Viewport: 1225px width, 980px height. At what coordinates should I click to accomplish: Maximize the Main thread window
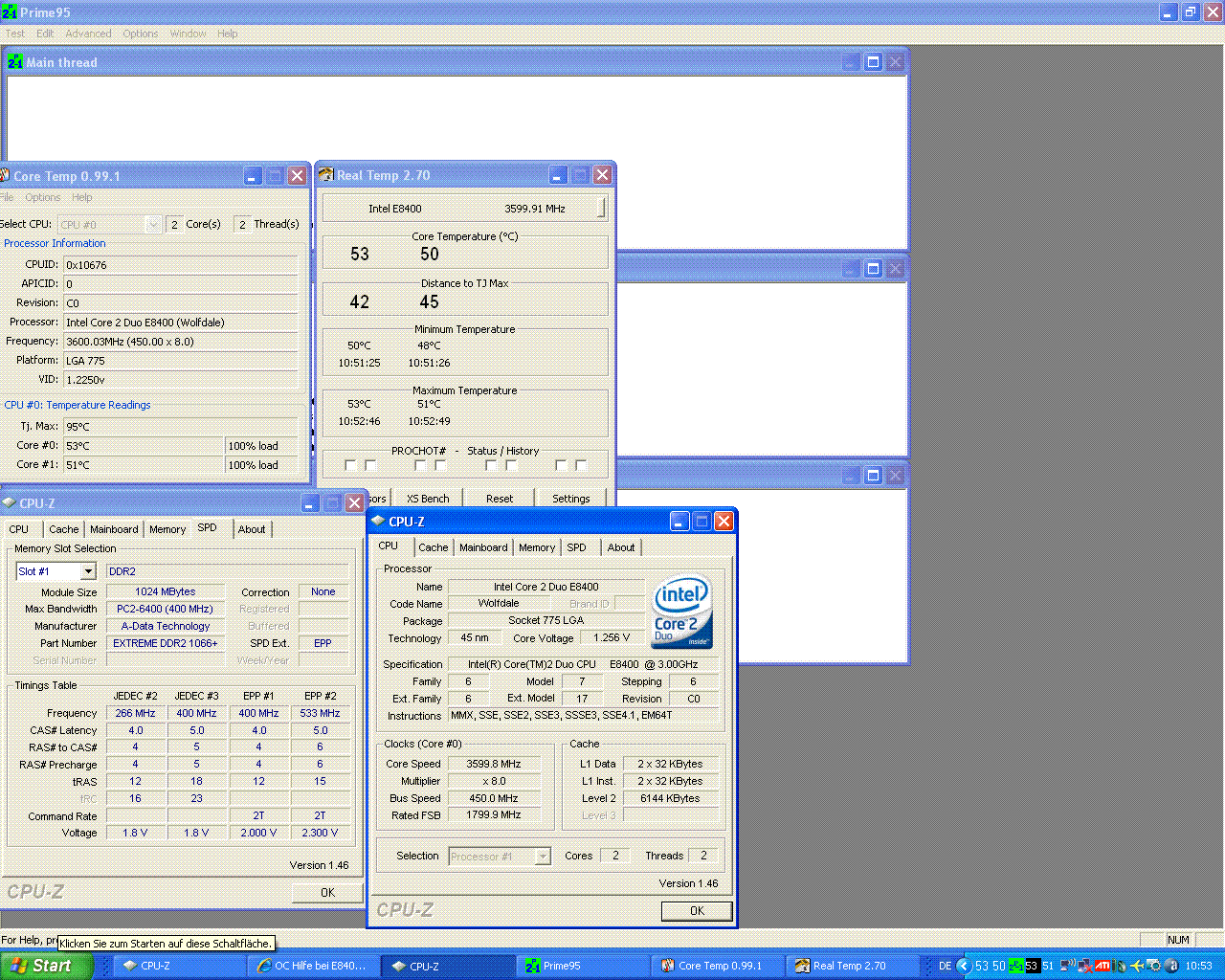point(873,61)
